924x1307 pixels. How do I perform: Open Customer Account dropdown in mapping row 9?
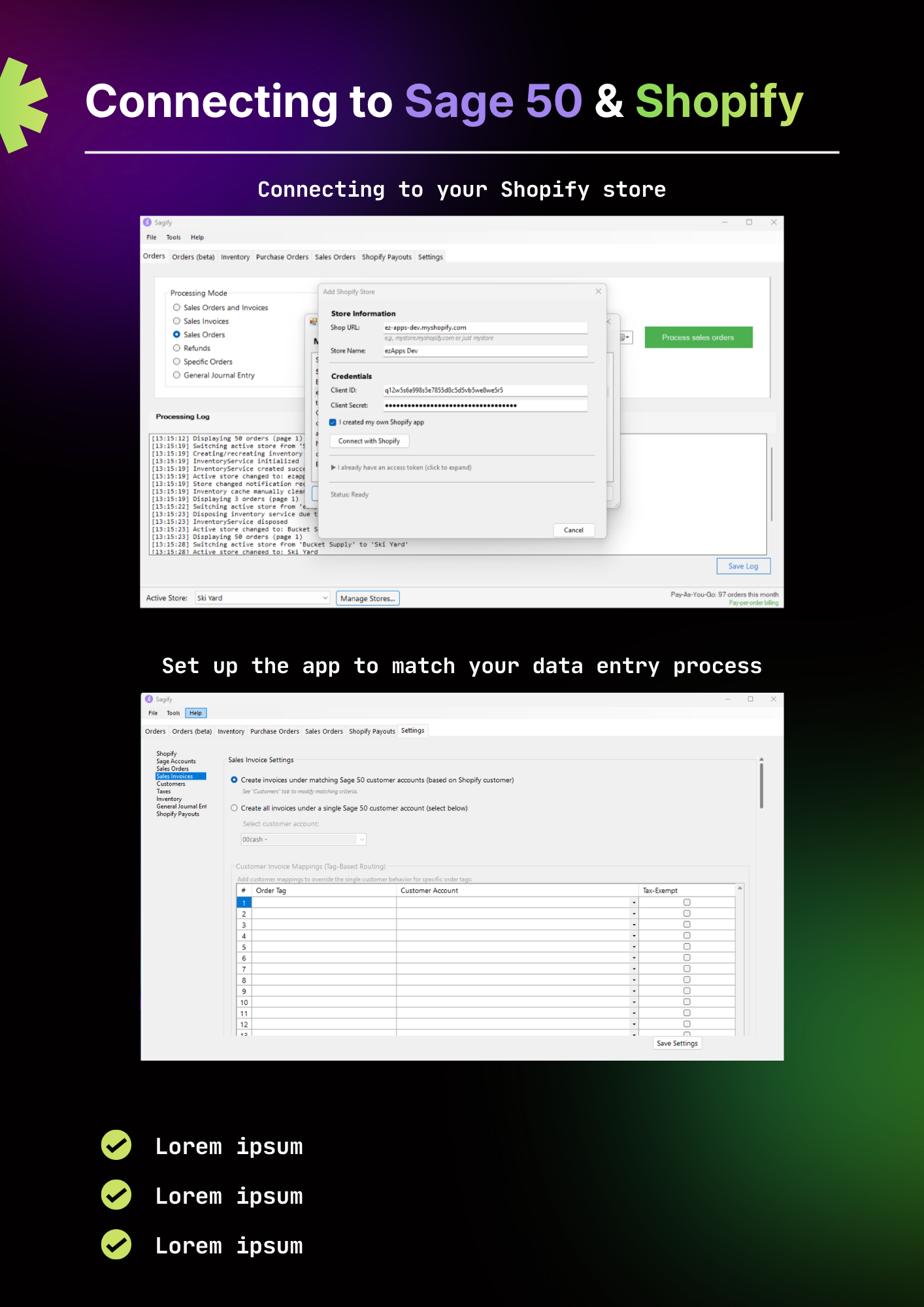[634, 991]
